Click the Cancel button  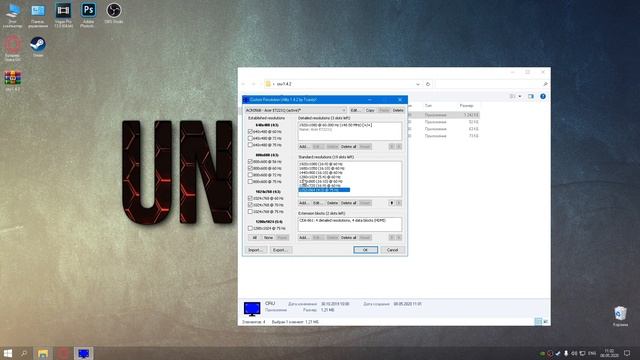click(392, 250)
